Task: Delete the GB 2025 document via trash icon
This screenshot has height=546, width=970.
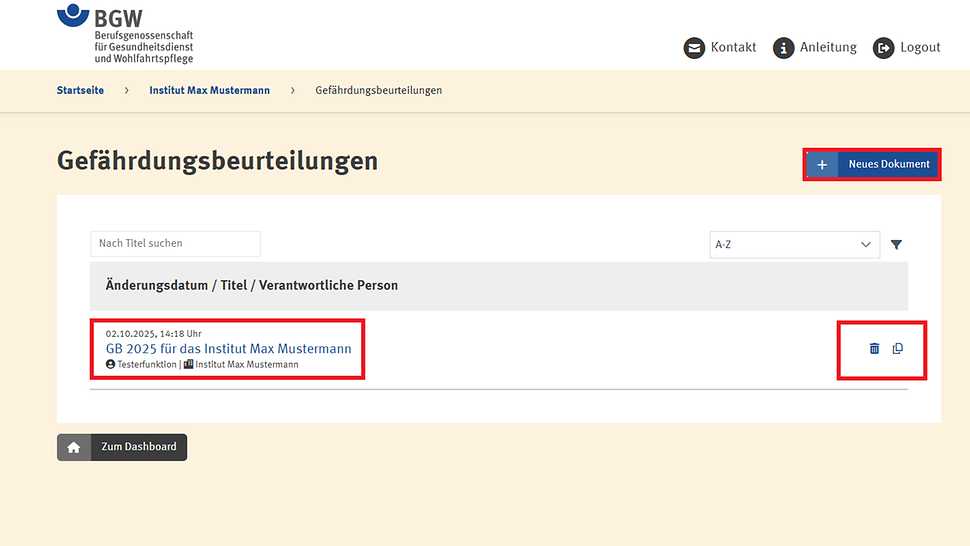Action: click(874, 348)
